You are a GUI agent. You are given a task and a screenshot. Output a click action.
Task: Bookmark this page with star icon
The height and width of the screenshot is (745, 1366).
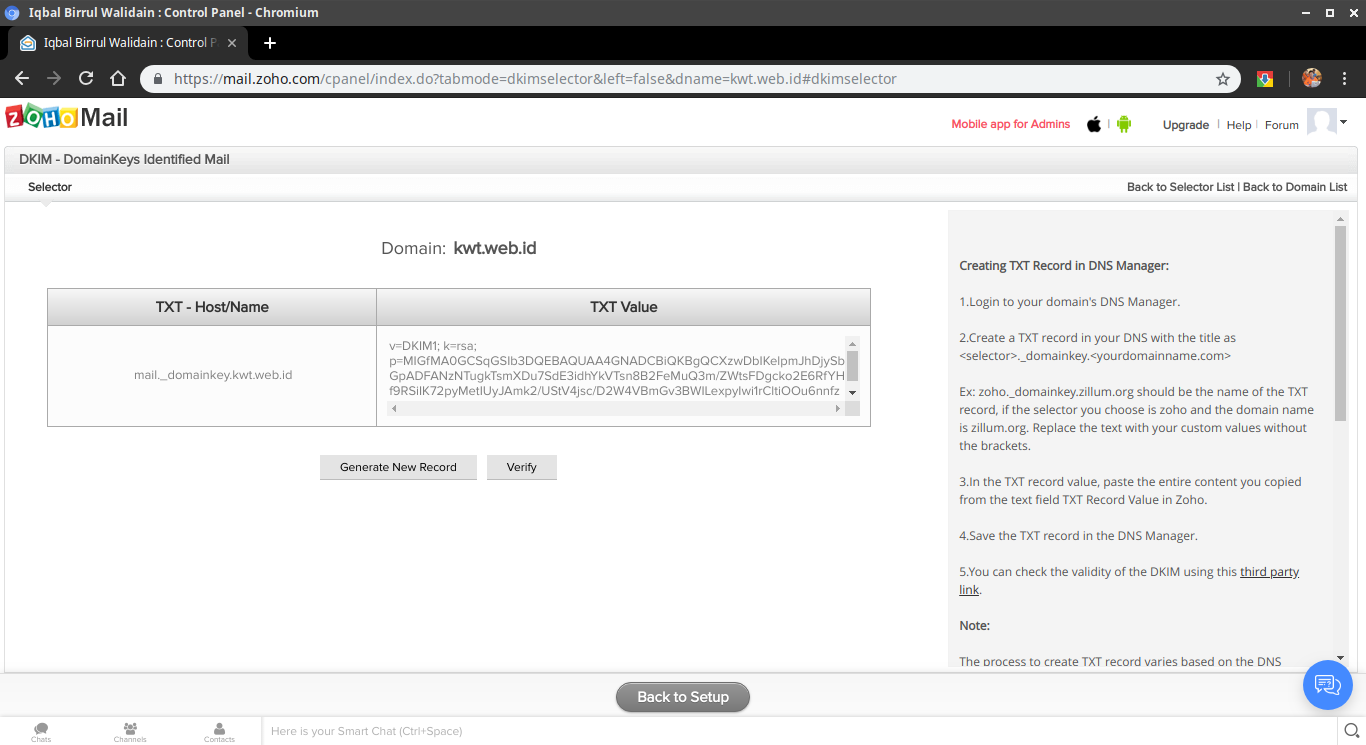pyautogui.click(x=1222, y=79)
